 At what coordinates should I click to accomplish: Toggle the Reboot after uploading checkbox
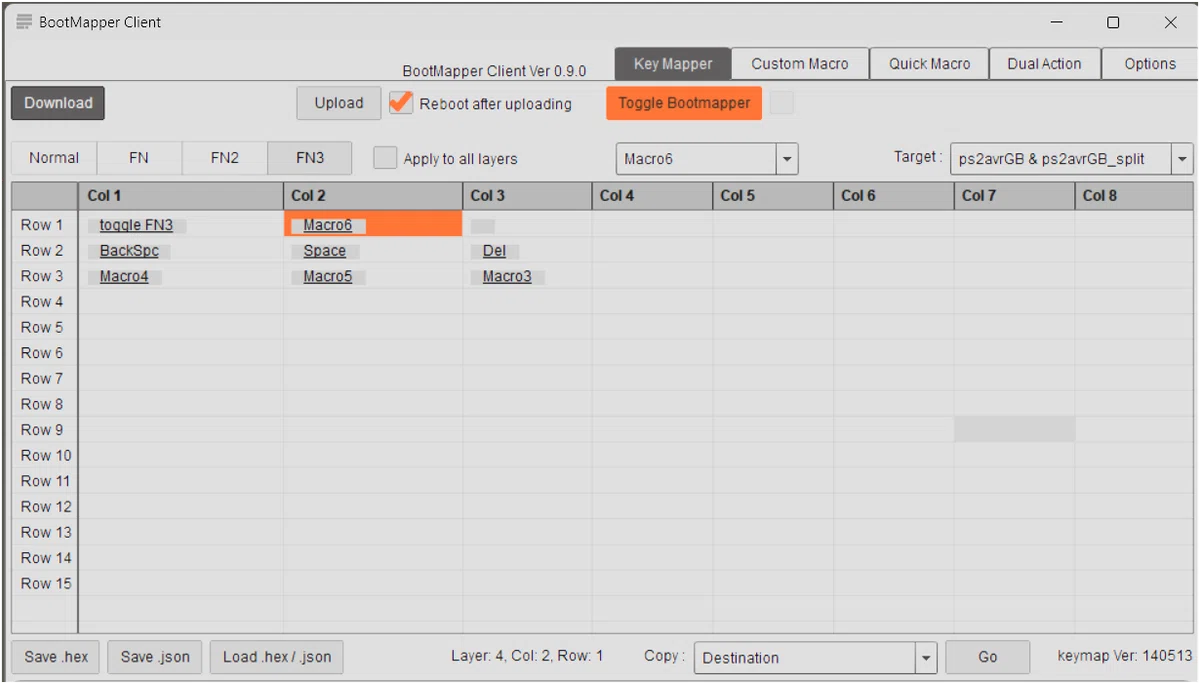(401, 103)
